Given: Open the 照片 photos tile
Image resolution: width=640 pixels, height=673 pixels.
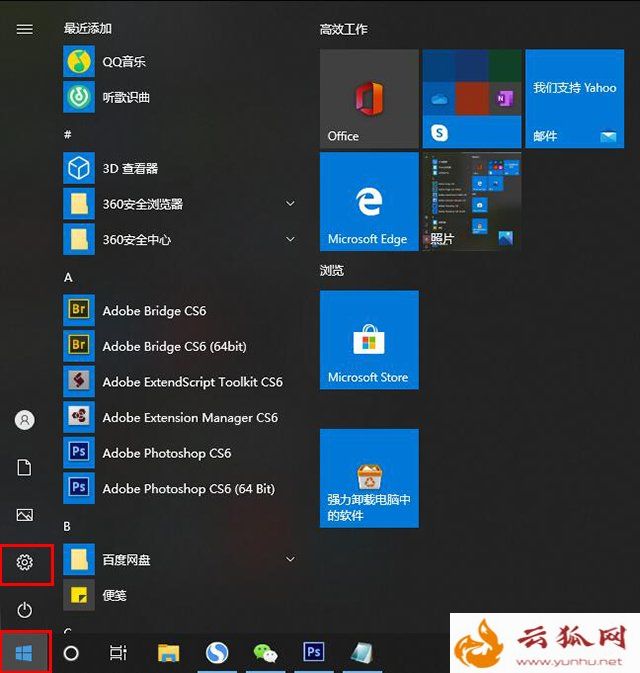Looking at the screenshot, I should click(x=472, y=201).
